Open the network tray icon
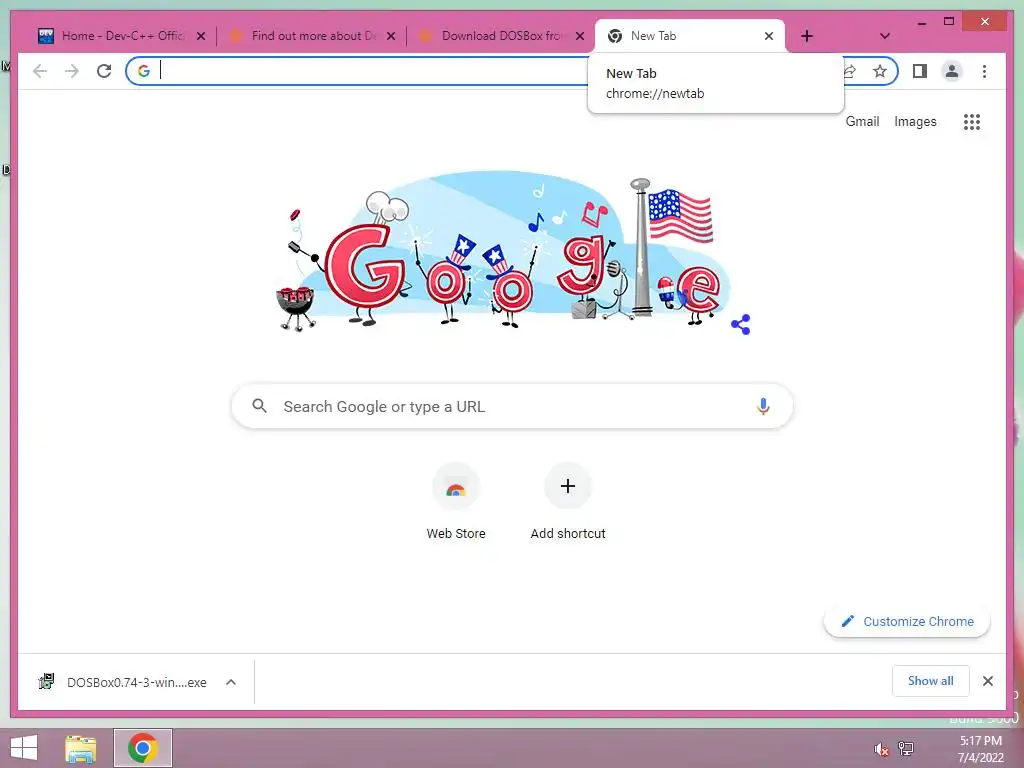This screenshot has width=1024, height=768. click(906, 748)
